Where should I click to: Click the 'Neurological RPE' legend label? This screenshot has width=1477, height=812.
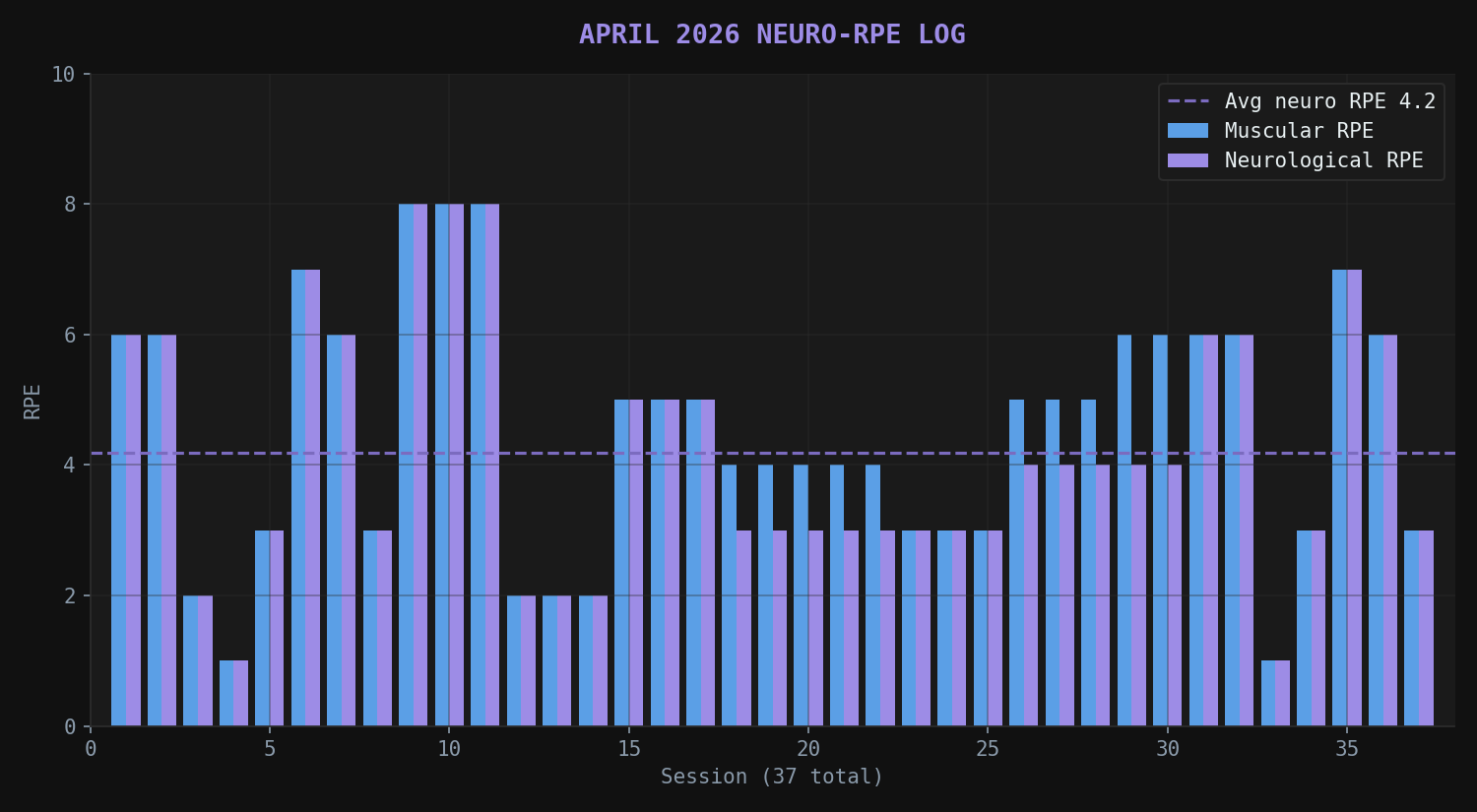tap(1323, 160)
